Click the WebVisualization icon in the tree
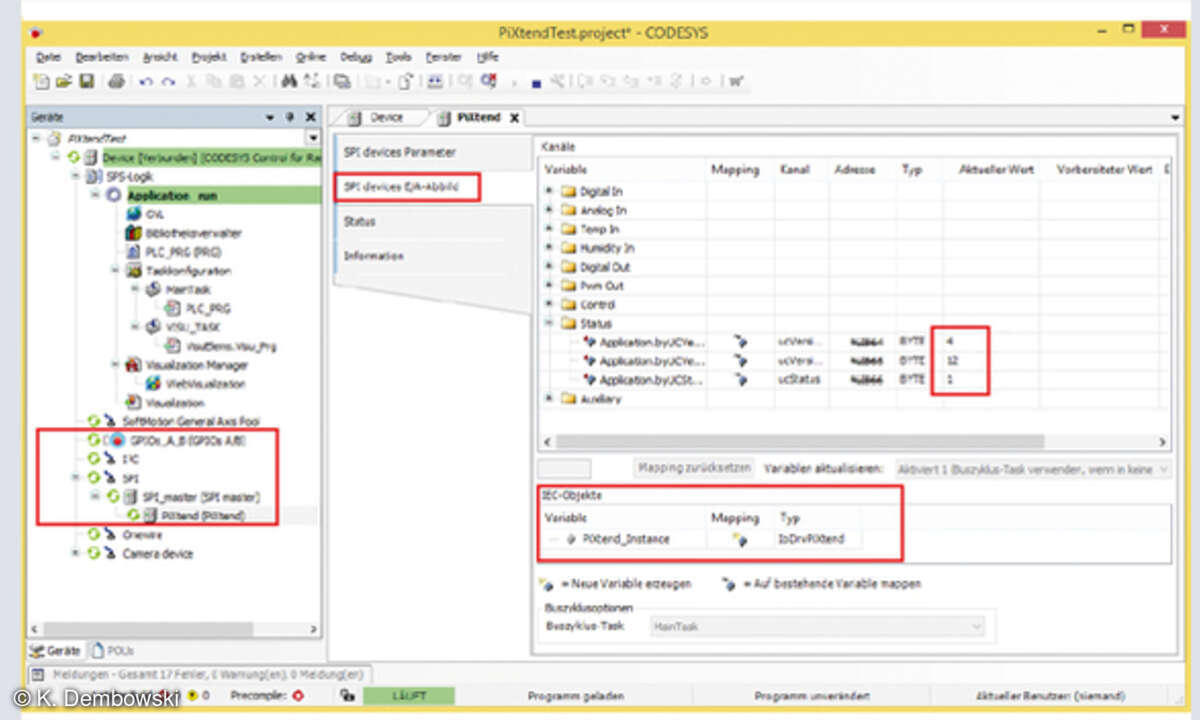Viewport: 1200px width, 720px height. 154,384
